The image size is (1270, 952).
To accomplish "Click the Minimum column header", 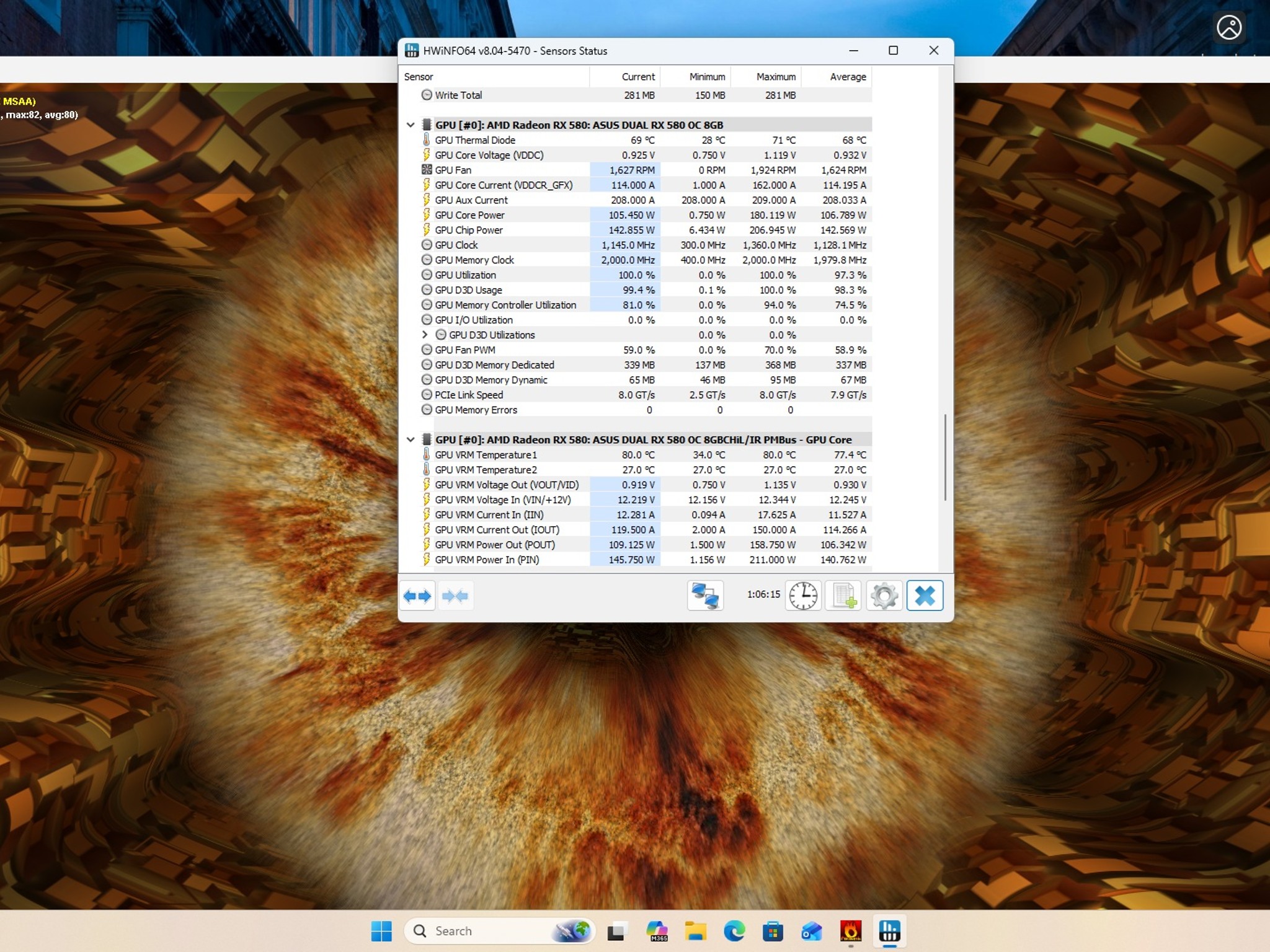I will click(x=695, y=77).
